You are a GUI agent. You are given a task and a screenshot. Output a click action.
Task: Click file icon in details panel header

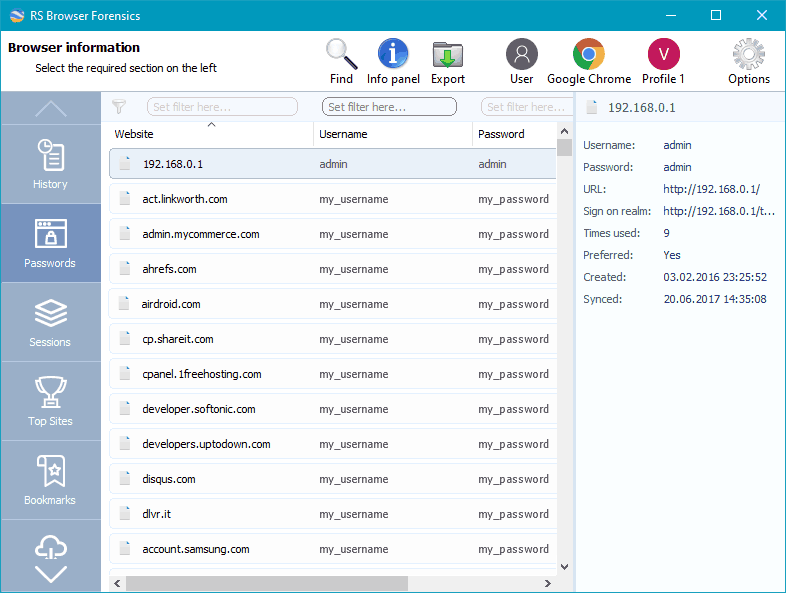pos(592,107)
